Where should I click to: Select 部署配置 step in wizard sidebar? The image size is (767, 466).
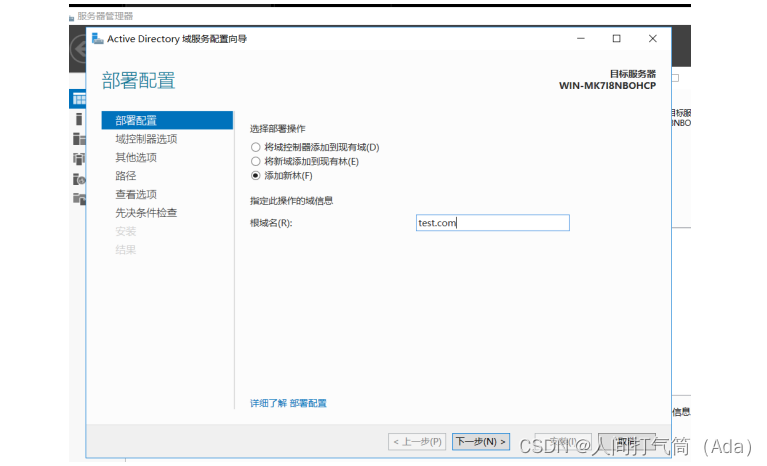tap(167, 120)
